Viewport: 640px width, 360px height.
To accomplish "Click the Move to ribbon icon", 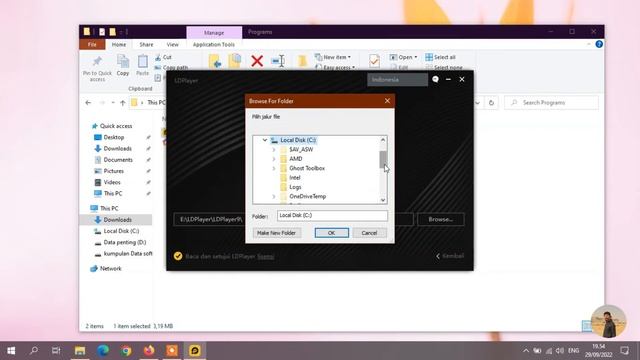I will 215,61.
